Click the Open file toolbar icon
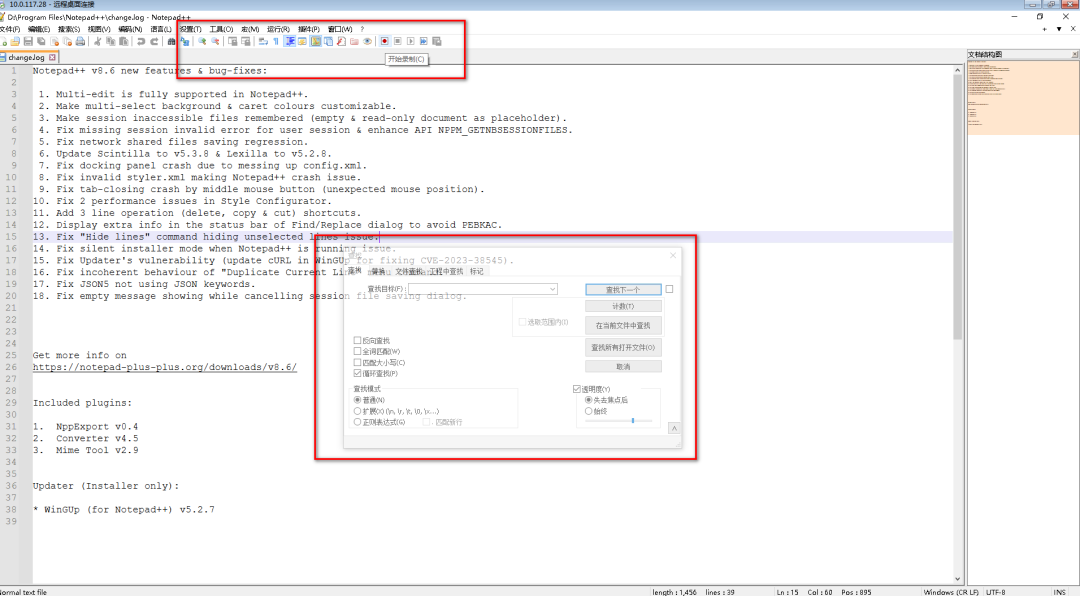Screen dimensions: 1080x596 15,41
